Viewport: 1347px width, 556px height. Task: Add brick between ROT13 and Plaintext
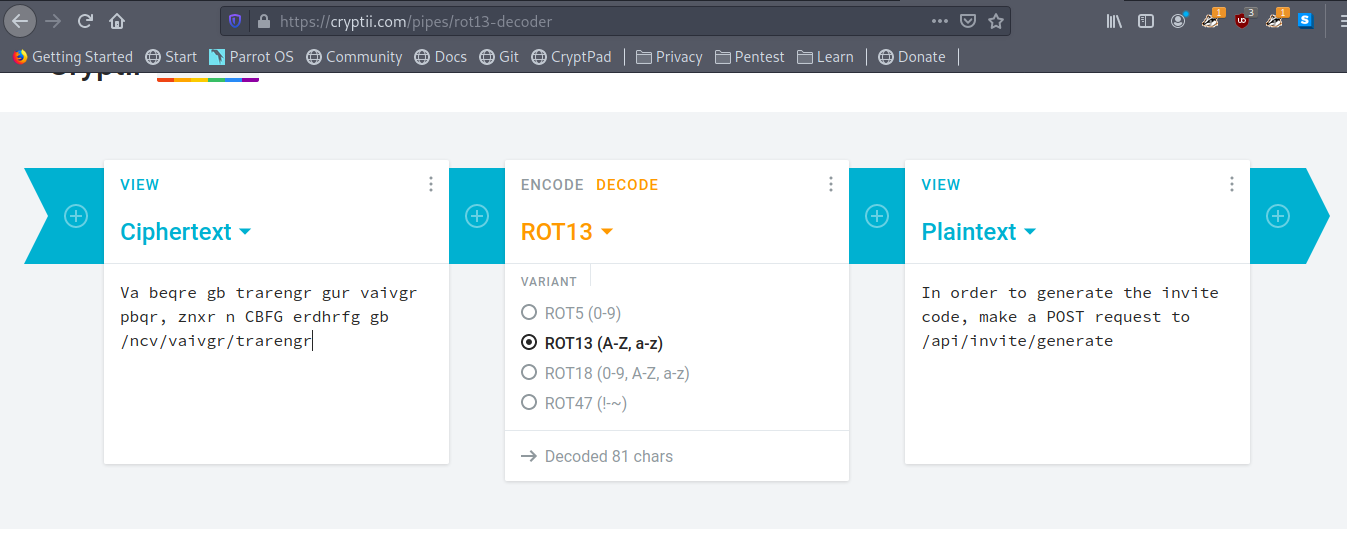[x=877, y=216]
